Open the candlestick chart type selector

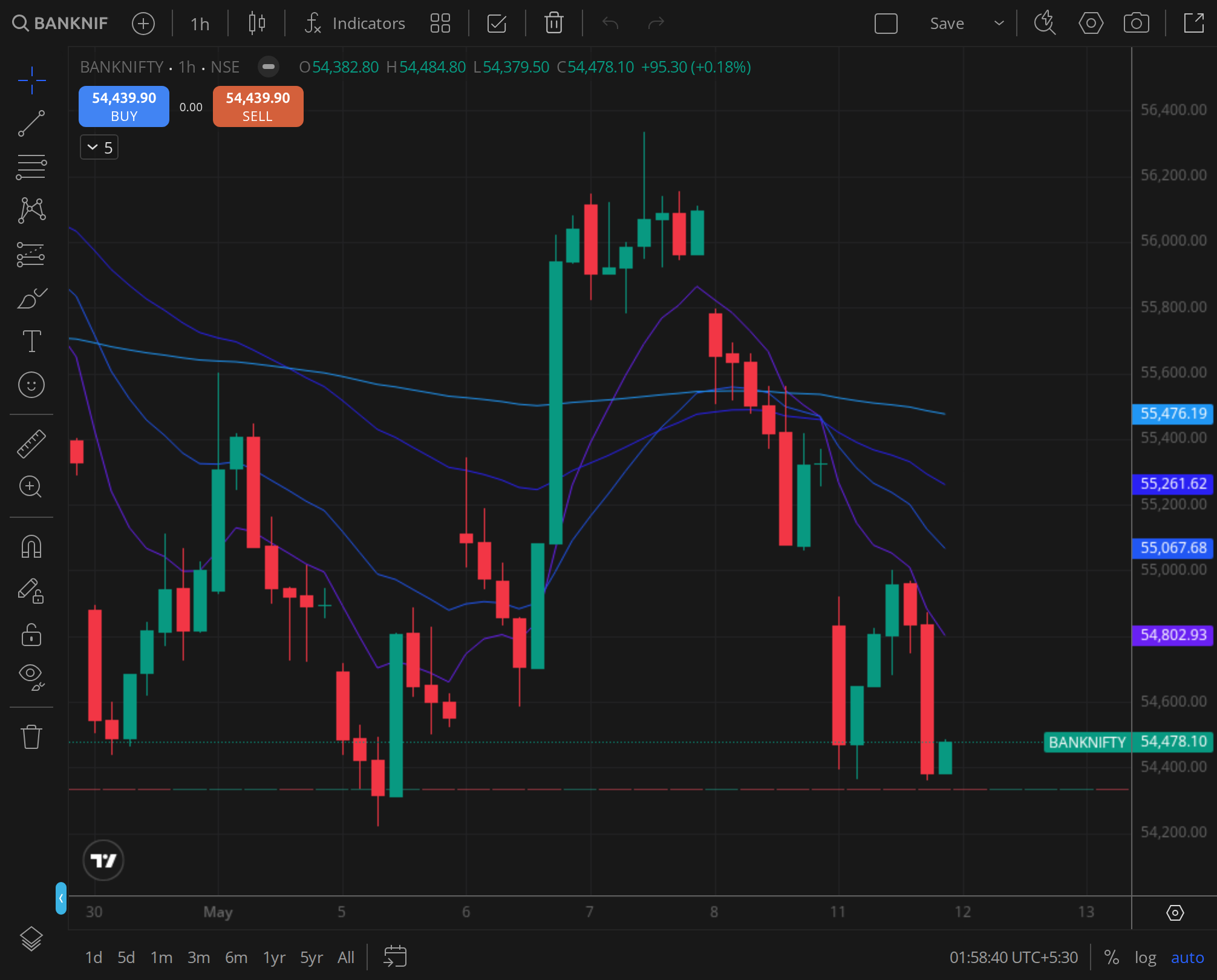257,24
